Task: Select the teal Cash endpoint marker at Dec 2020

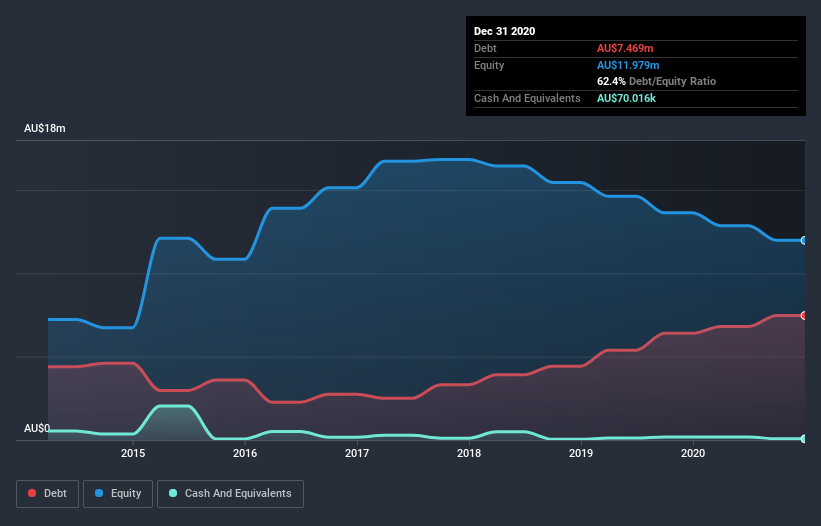Action: tap(804, 439)
